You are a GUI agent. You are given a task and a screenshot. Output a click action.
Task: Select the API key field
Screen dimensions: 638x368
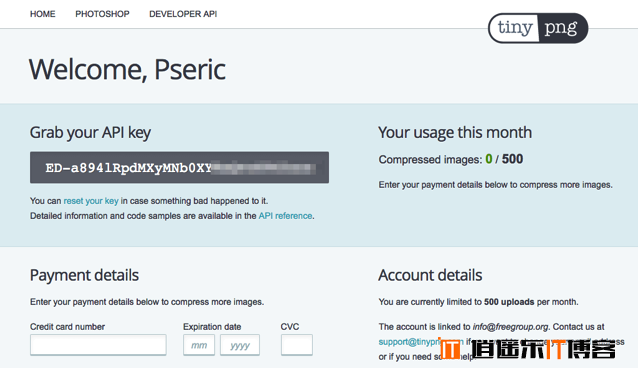pyautogui.click(x=179, y=167)
